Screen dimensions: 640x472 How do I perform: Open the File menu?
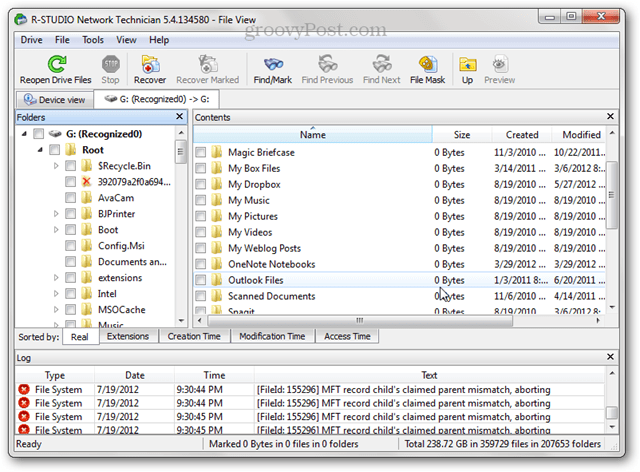click(62, 40)
